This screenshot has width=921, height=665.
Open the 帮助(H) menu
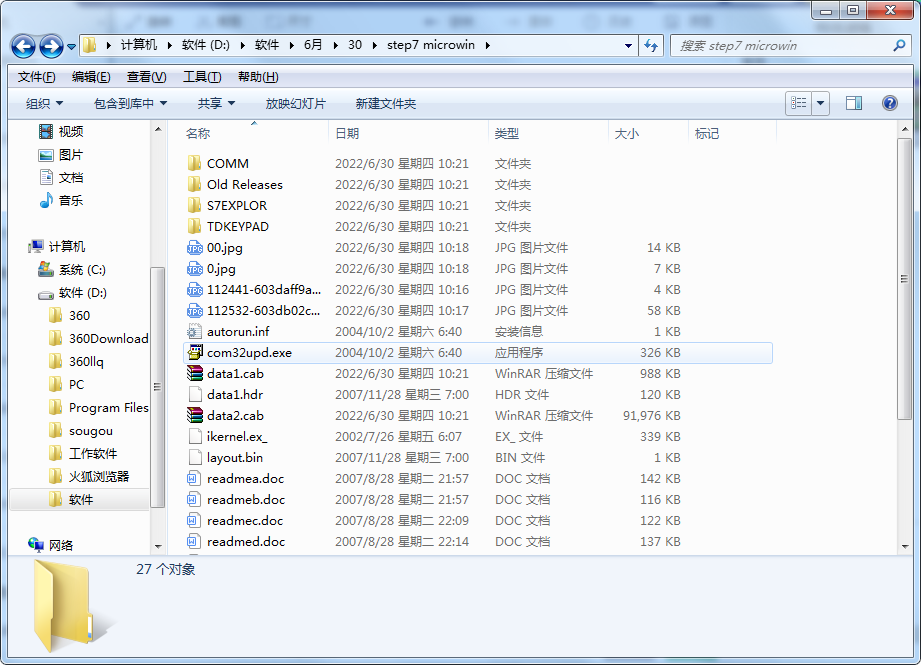tap(258, 77)
